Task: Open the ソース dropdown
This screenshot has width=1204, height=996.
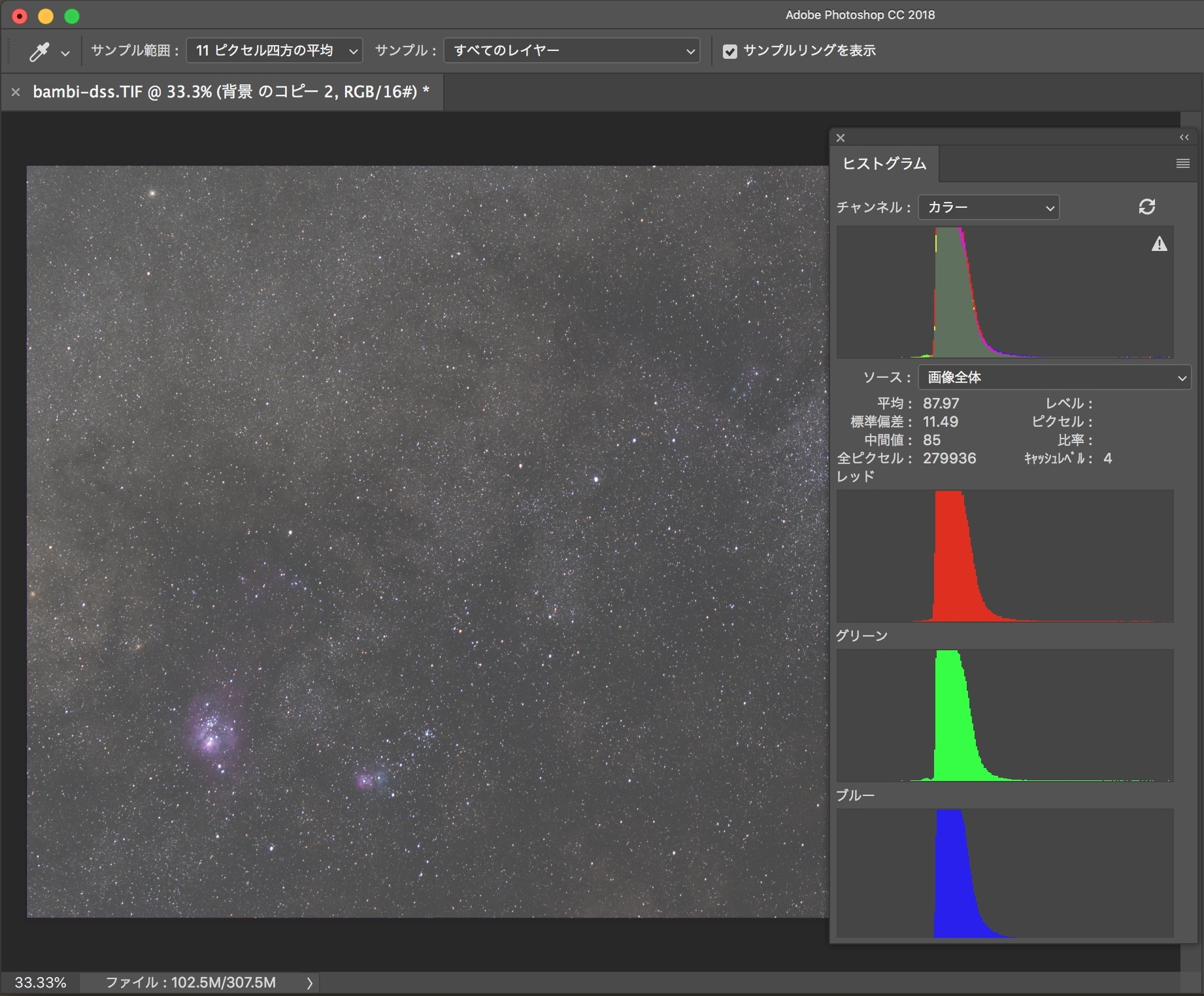Action: coord(1054,377)
